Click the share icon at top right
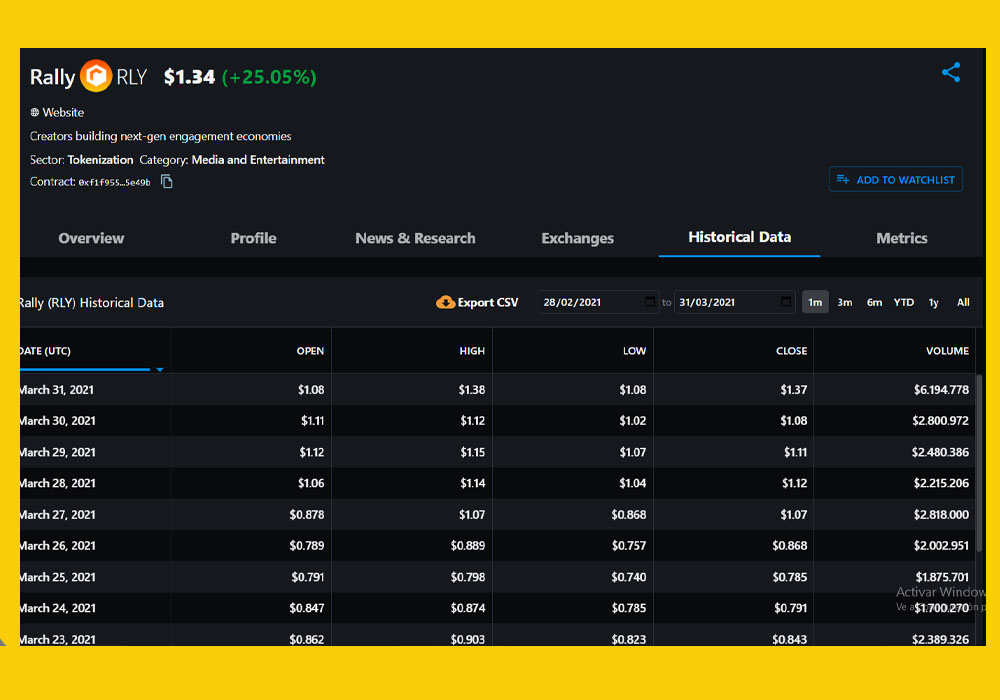 click(951, 72)
